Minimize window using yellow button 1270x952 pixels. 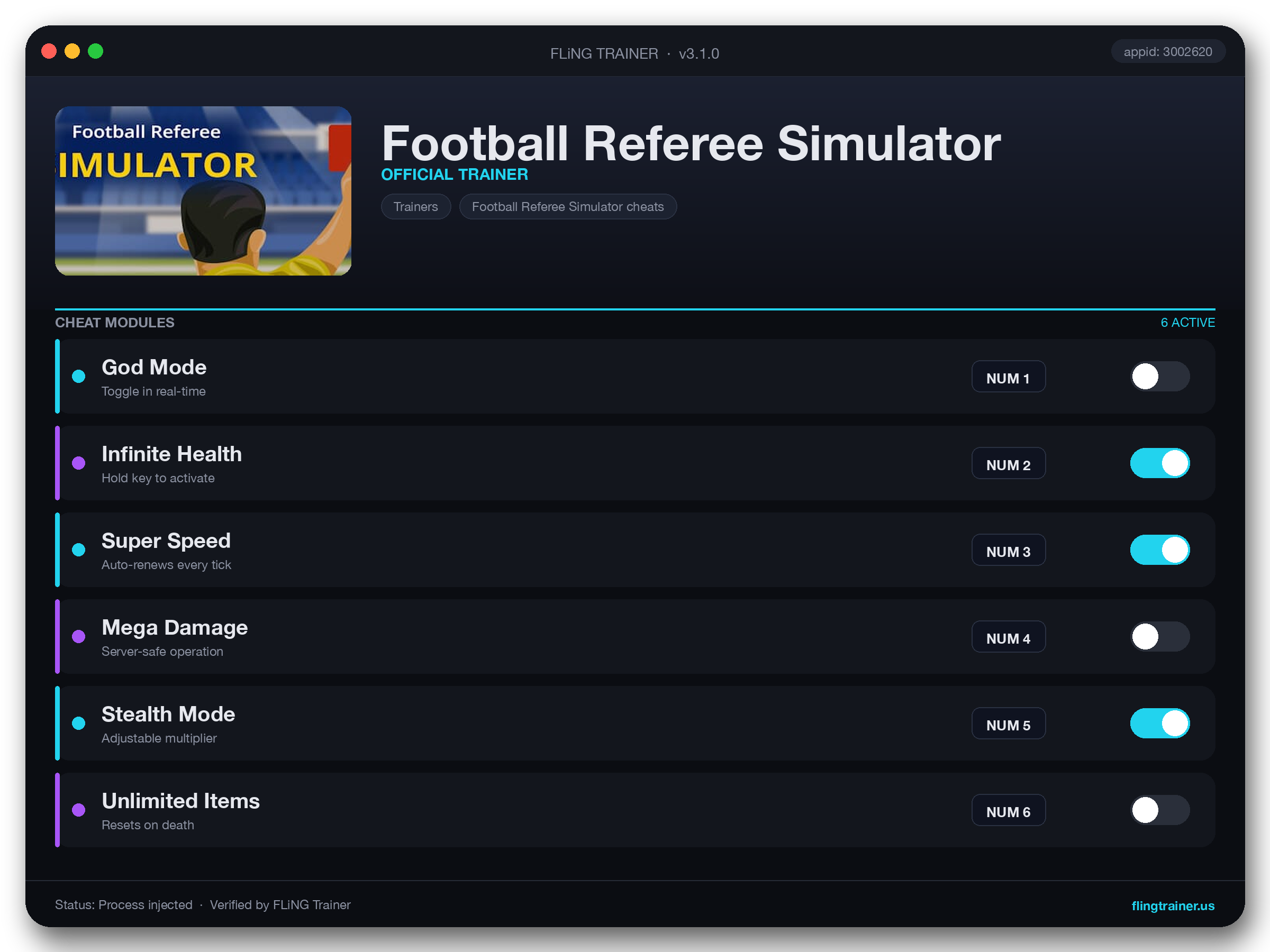point(72,52)
